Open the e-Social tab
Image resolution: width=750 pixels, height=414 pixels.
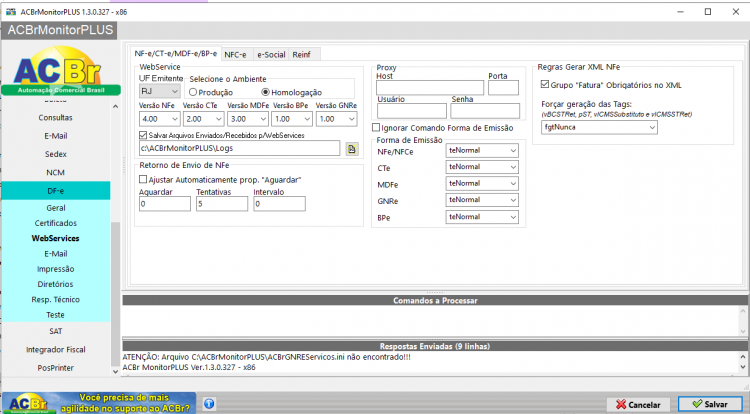(271, 54)
